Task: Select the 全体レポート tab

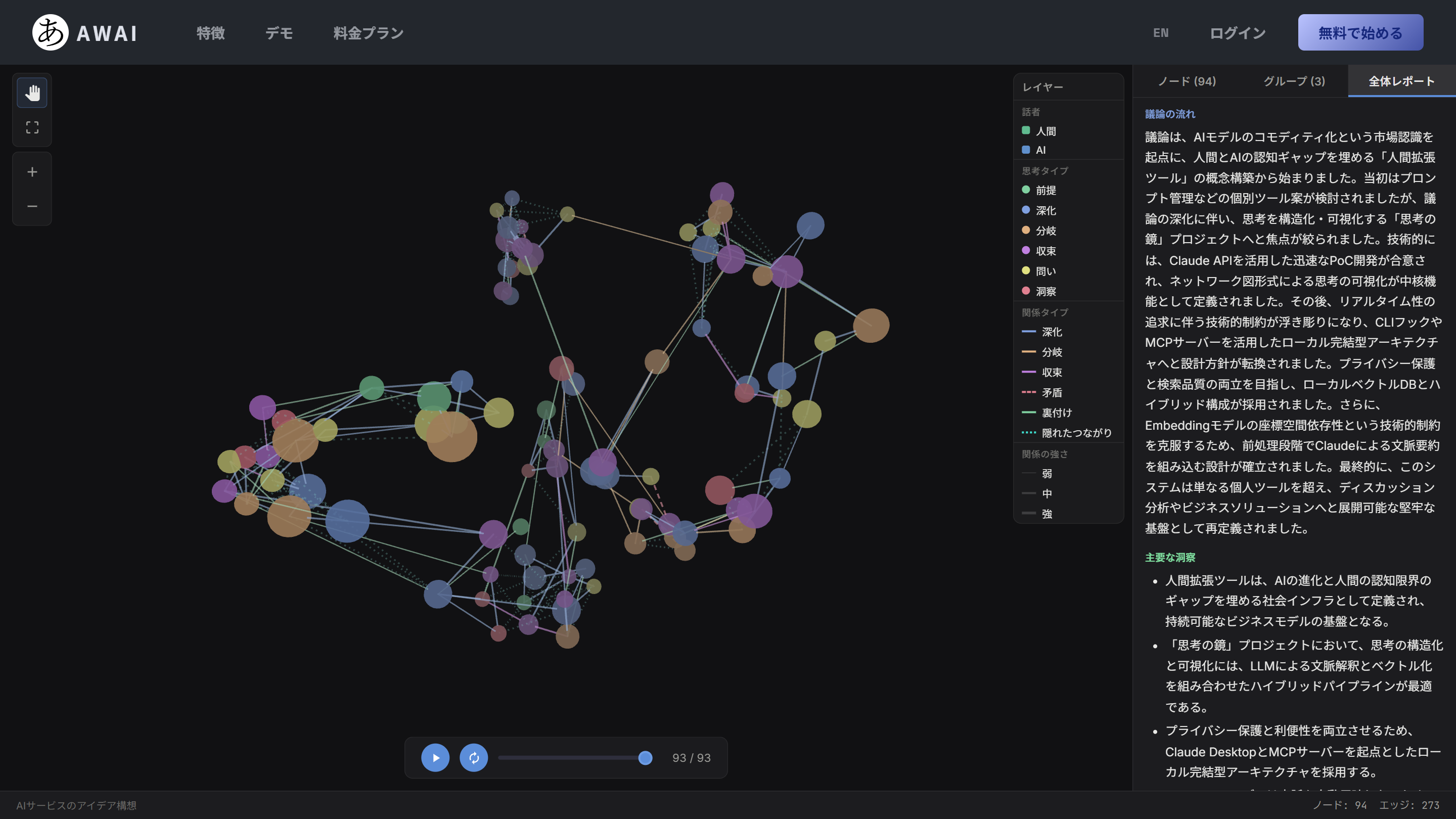Action: click(1402, 81)
